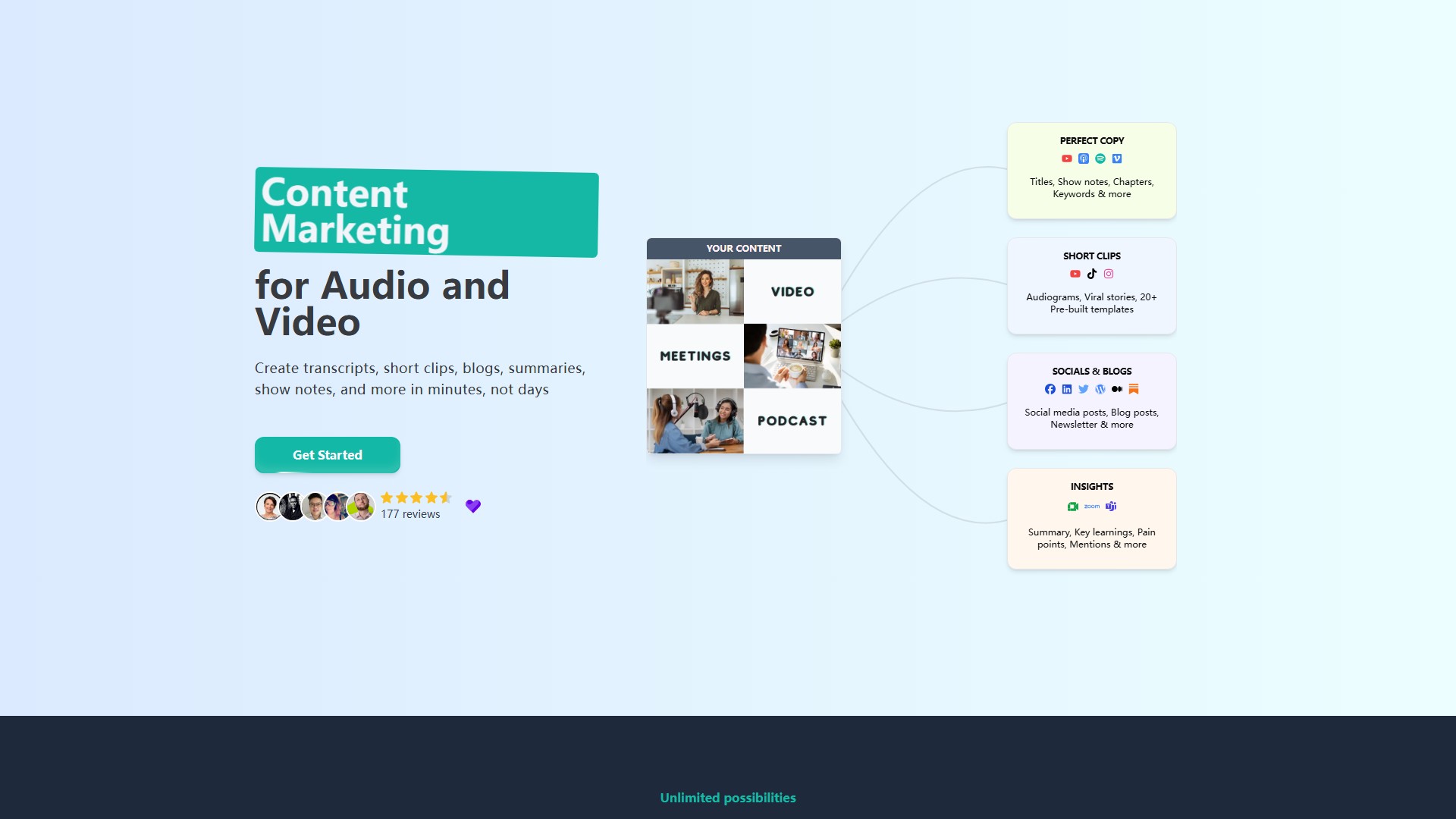Screen dimensions: 1456x819
Task: Open the Insights card heading
Action: pyautogui.click(x=1092, y=487)
